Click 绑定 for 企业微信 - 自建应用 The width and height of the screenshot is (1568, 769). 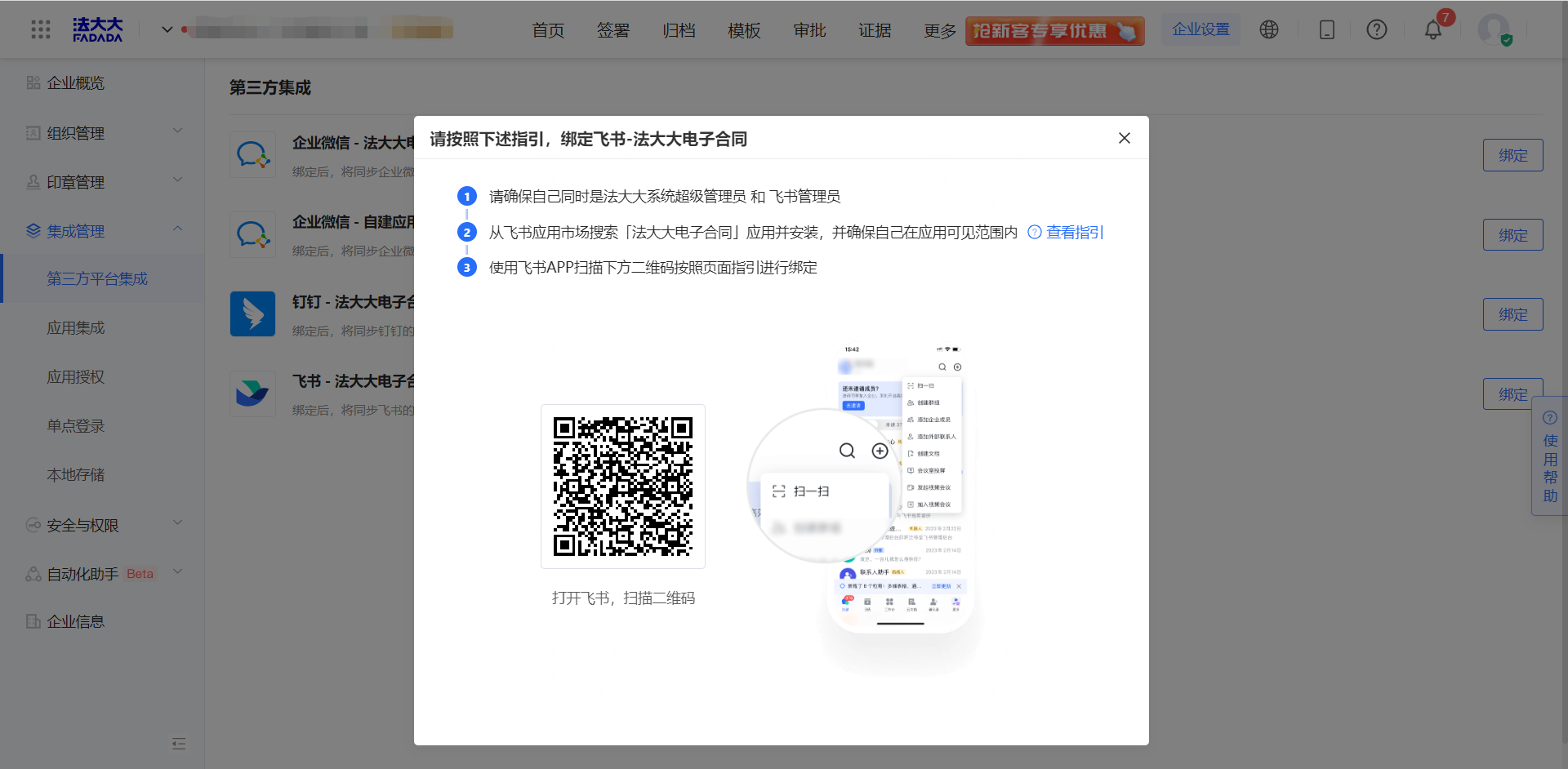tap(1512, 235)
